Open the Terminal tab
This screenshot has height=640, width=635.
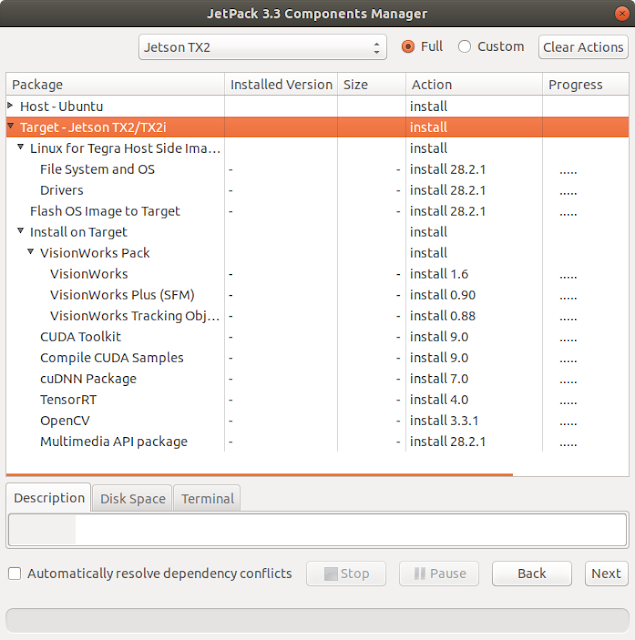tap(207, 498)
